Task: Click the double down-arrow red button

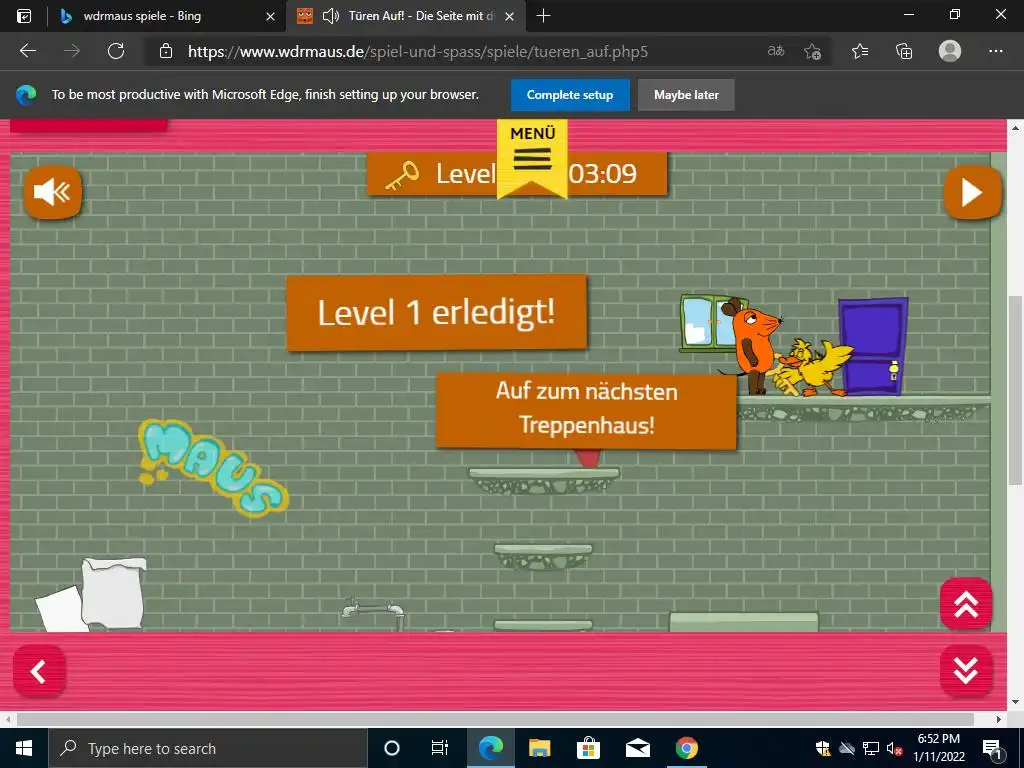Action: click(966, 671)
